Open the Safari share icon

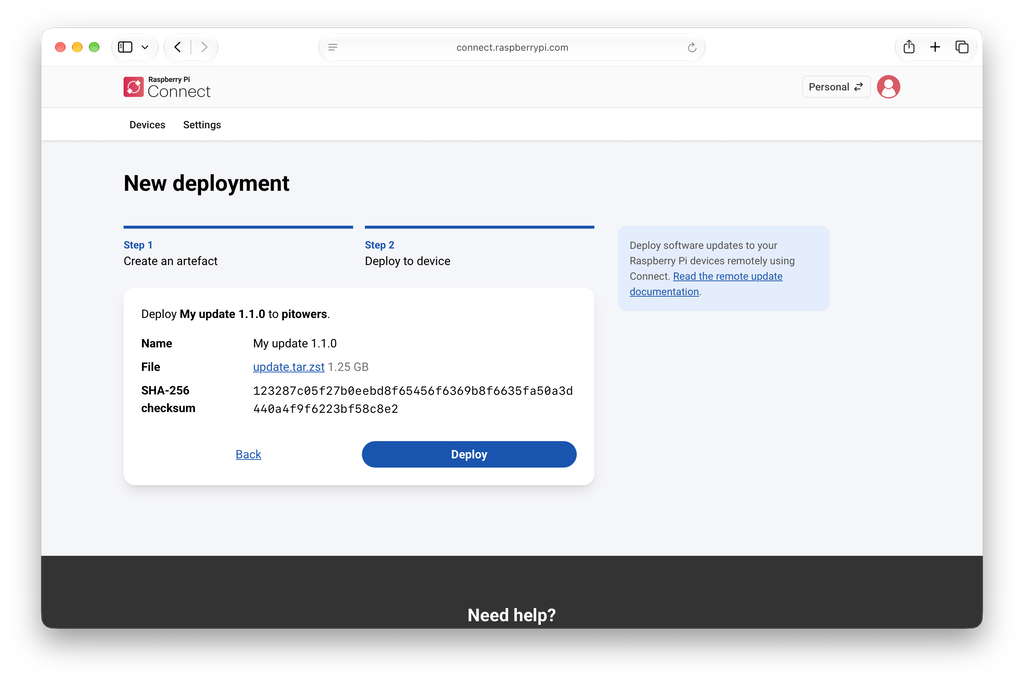pyautogui.click(x=909, y=46)
